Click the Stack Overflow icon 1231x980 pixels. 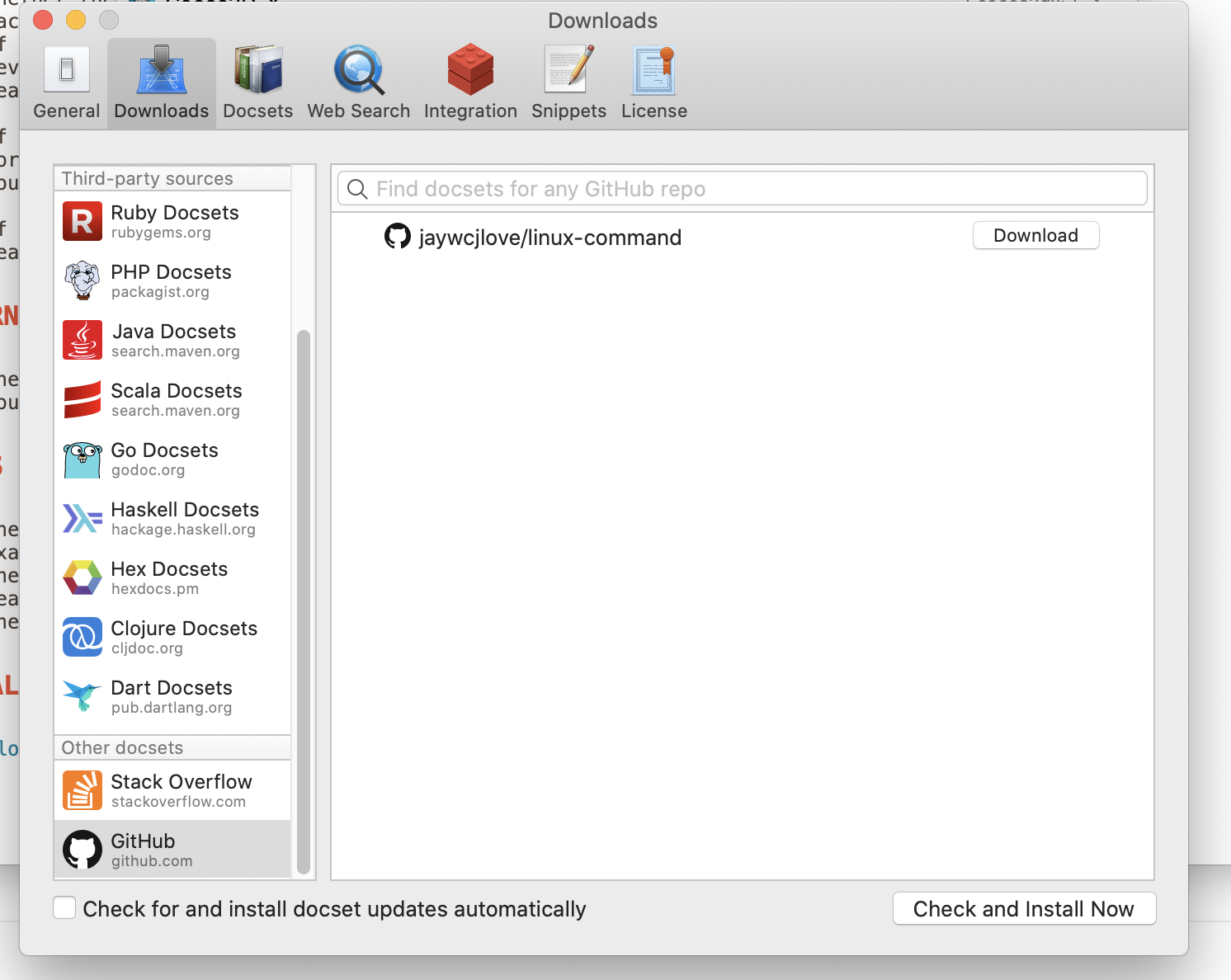point(83,790)
